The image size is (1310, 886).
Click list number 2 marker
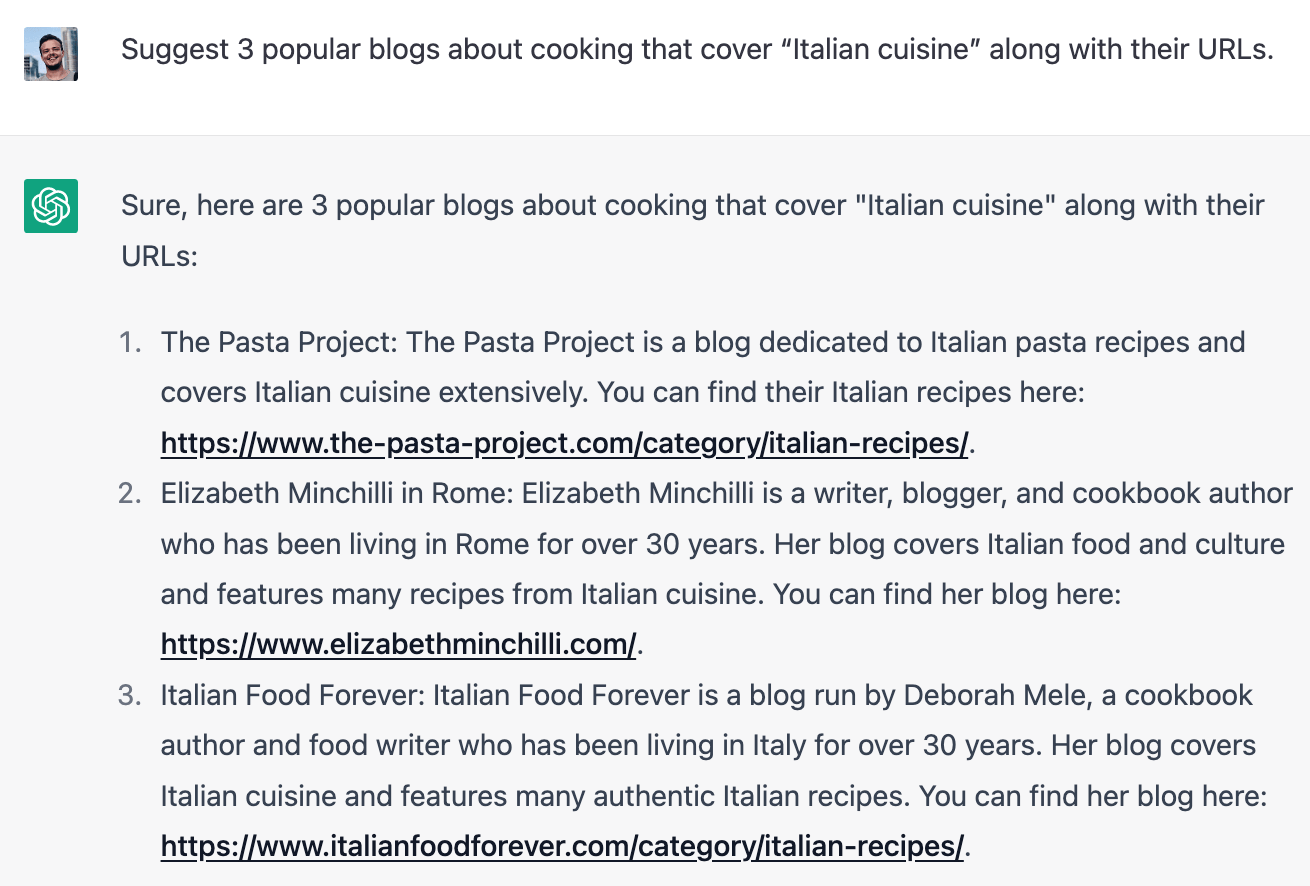coord(130,494)
